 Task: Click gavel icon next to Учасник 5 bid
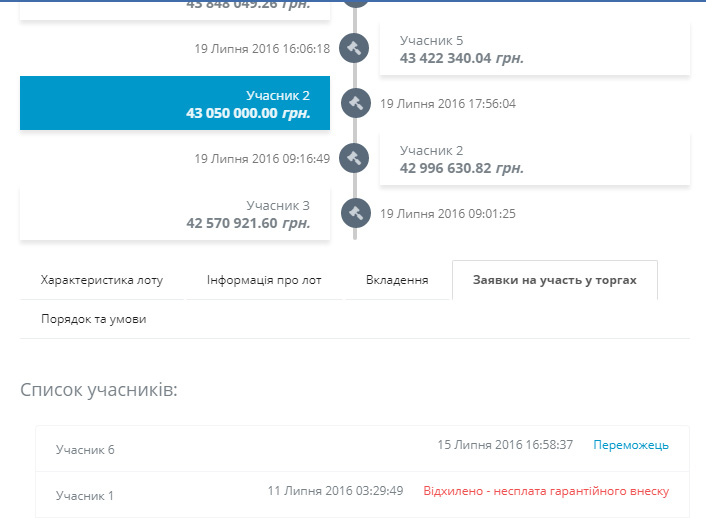tap(355, 48)
